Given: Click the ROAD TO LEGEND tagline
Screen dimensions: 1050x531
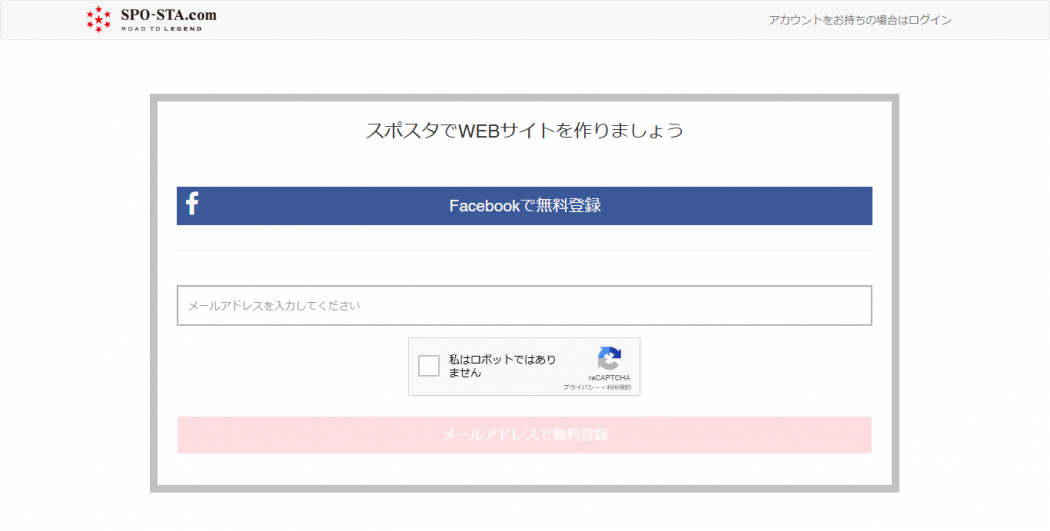Looking at the screenshot, I should click(161, 29).
